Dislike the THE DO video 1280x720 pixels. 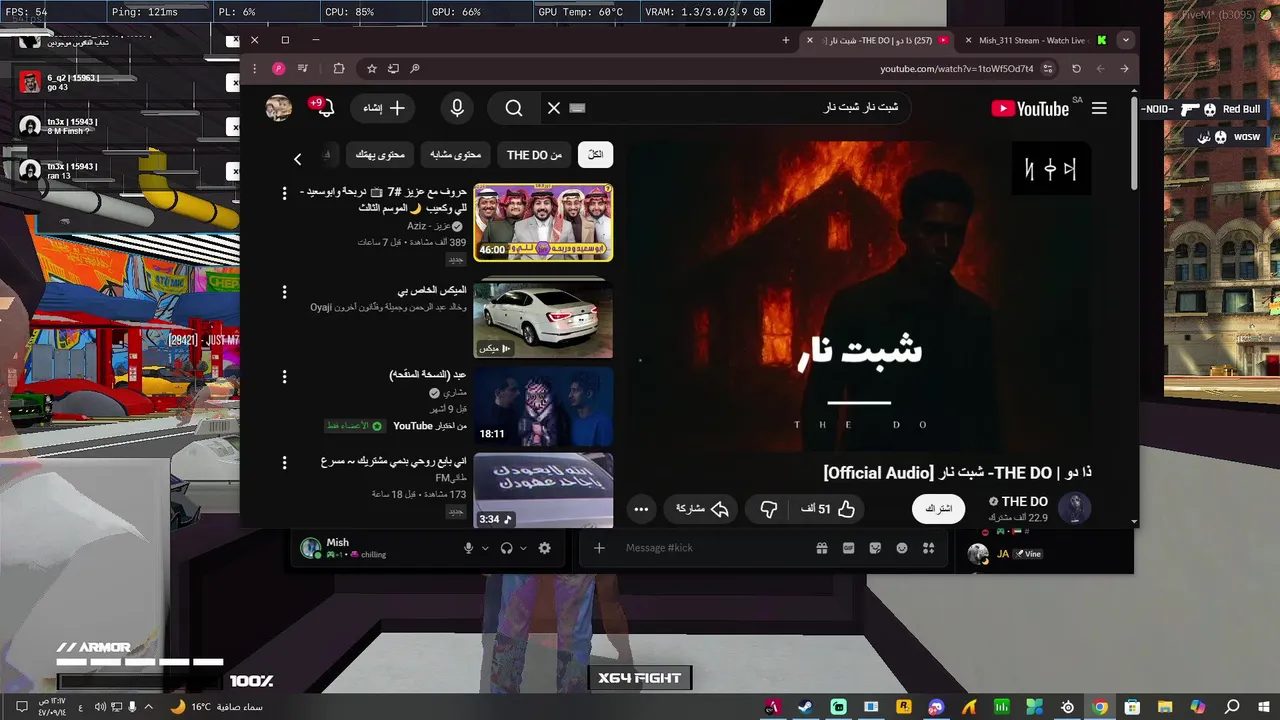point(768,509)
